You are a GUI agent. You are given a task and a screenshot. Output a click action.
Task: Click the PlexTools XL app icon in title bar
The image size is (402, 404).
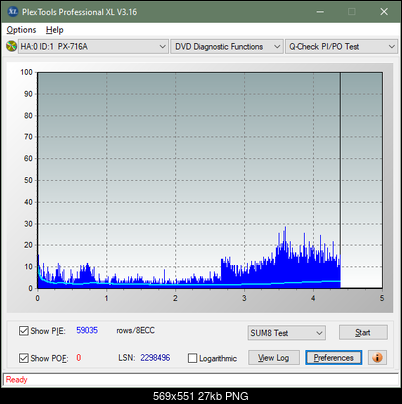coord(13,12)
